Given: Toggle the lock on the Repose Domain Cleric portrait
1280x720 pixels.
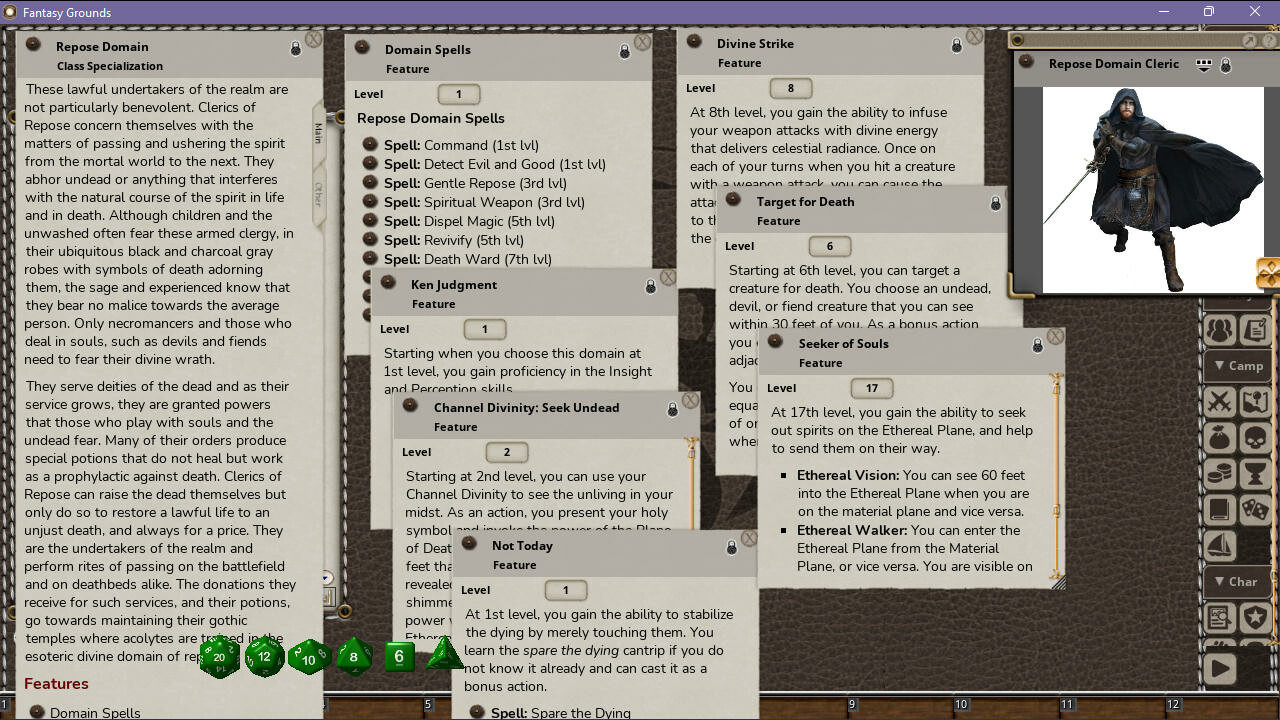Looking at the screenshot, I should pyautogui.click(x=1226, y=63).
